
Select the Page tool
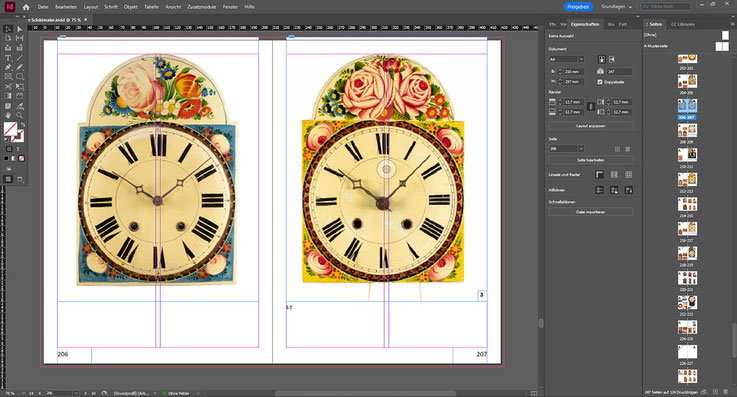8,38
